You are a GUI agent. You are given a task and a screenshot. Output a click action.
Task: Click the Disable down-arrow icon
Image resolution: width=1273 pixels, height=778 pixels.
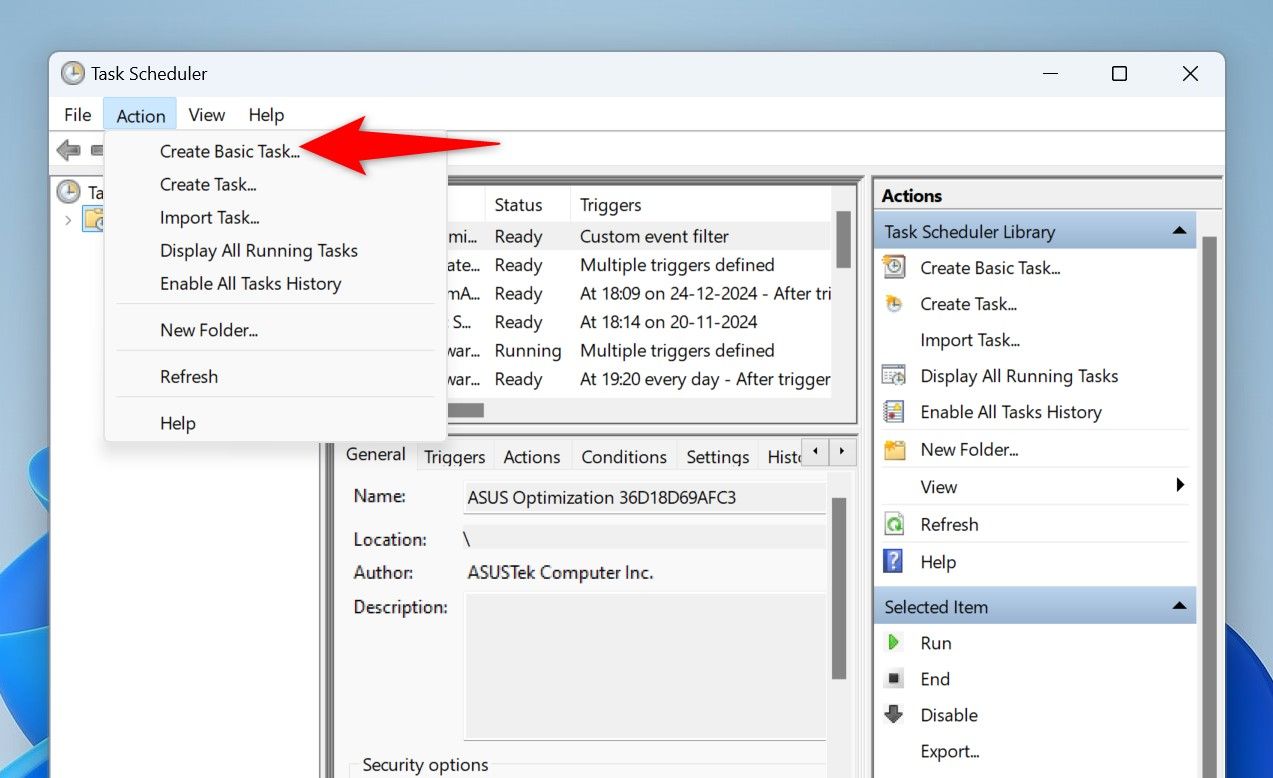click(894, 715)
